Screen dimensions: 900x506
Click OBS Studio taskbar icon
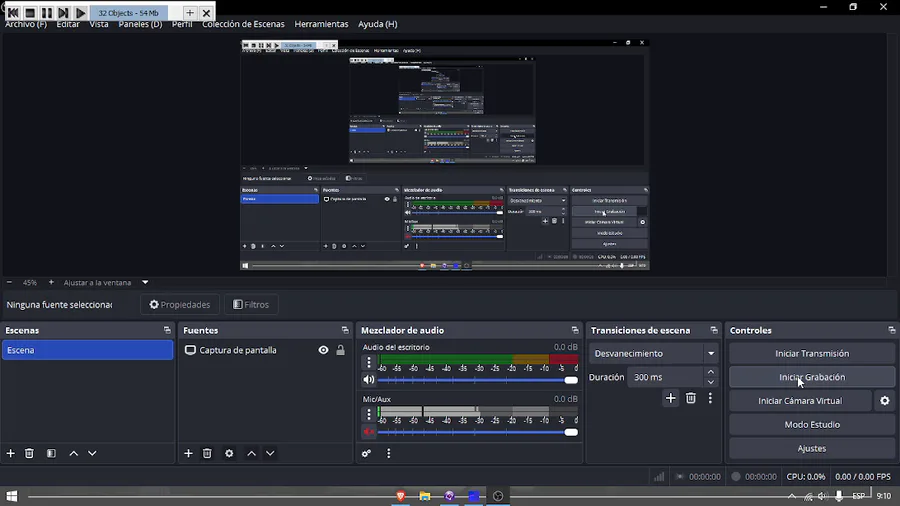point(498,496)
